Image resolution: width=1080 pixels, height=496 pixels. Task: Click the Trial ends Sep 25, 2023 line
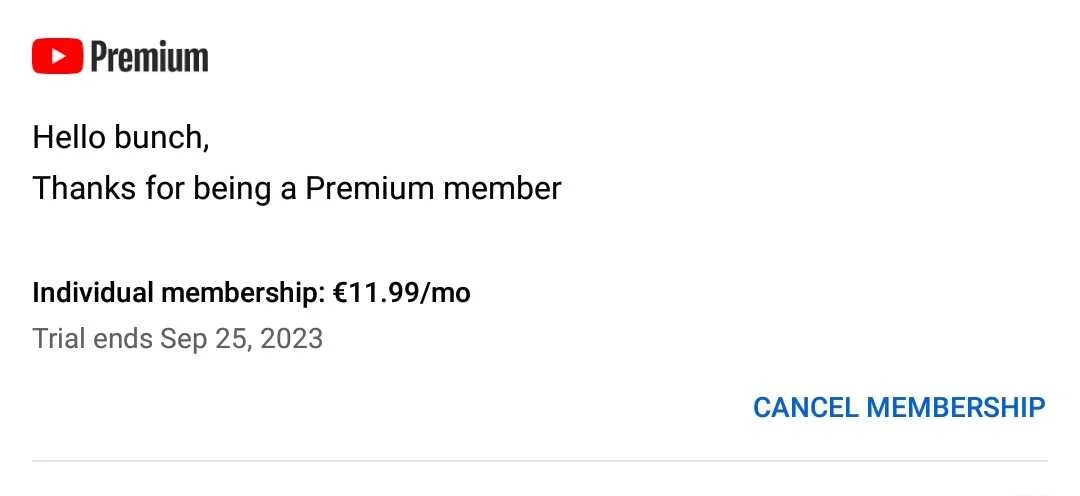coord(178,339)
